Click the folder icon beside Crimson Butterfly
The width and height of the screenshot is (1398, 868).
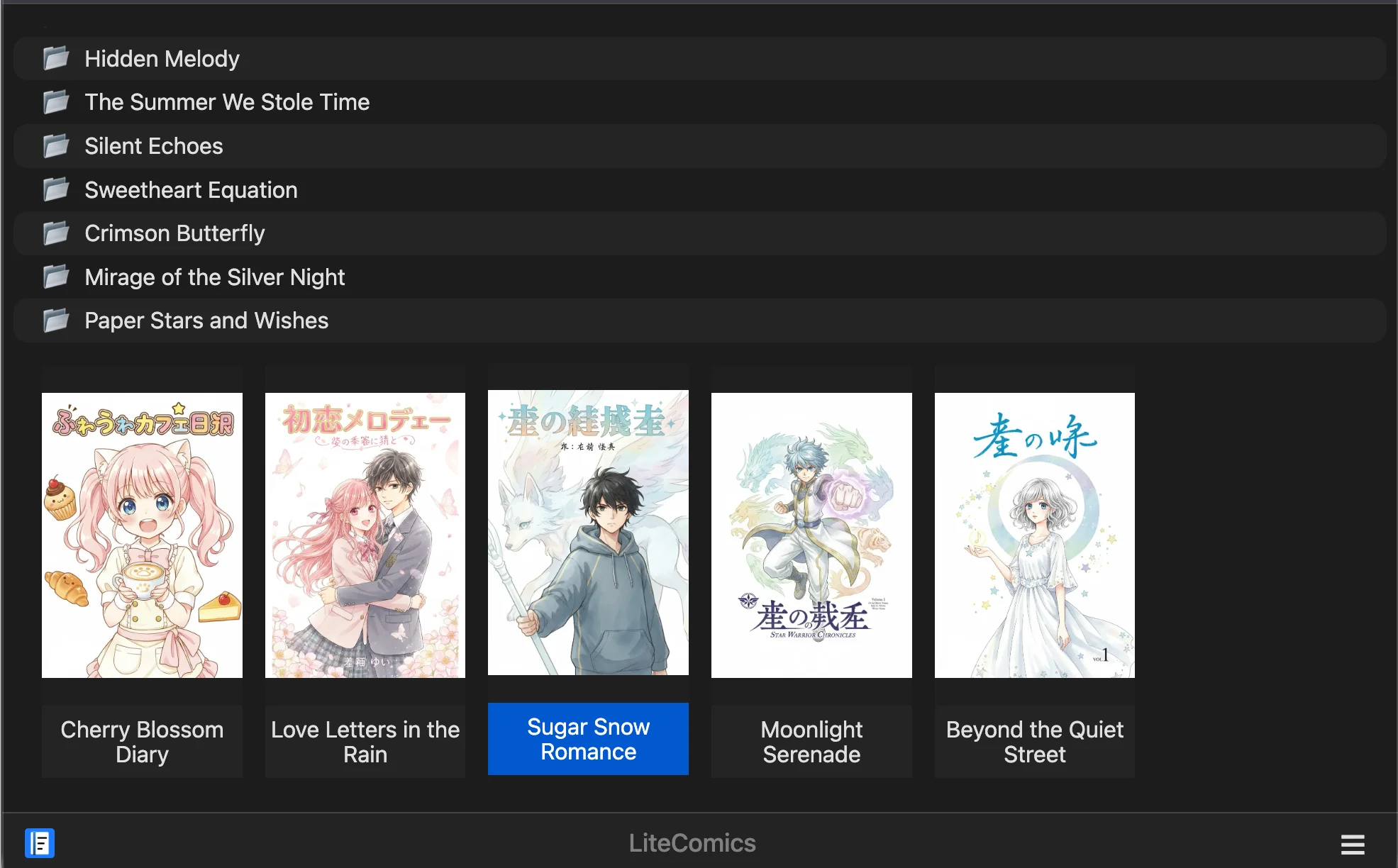[x=55, y=233]
